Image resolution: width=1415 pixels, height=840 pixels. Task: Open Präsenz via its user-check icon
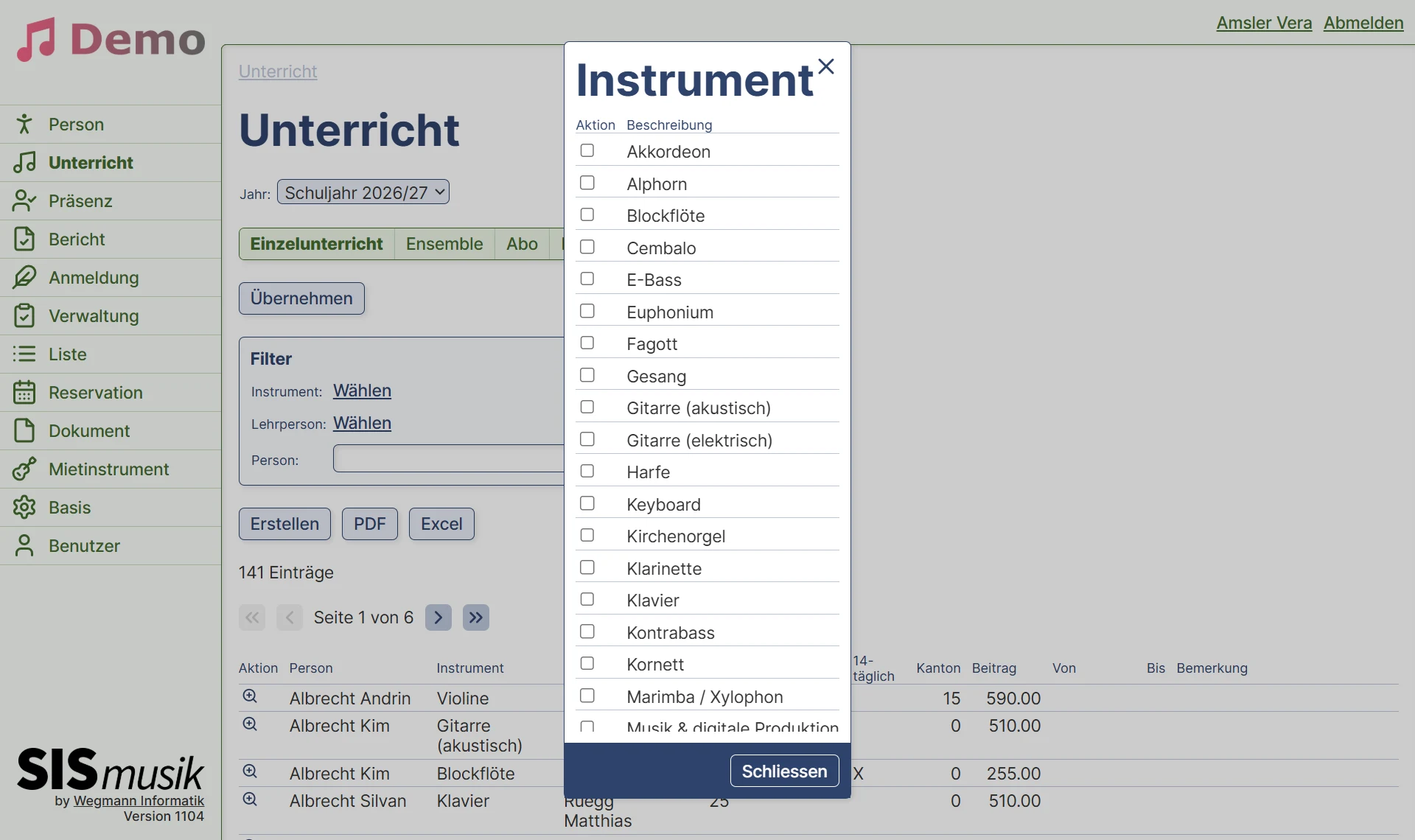24,200
